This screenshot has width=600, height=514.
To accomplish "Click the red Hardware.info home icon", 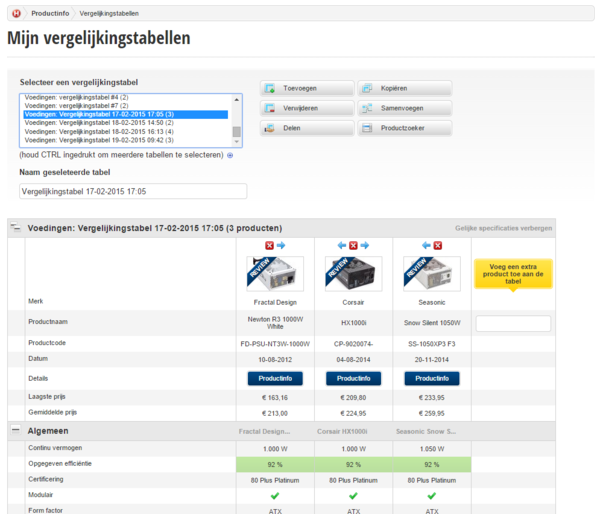I will [x=16, y=13].
